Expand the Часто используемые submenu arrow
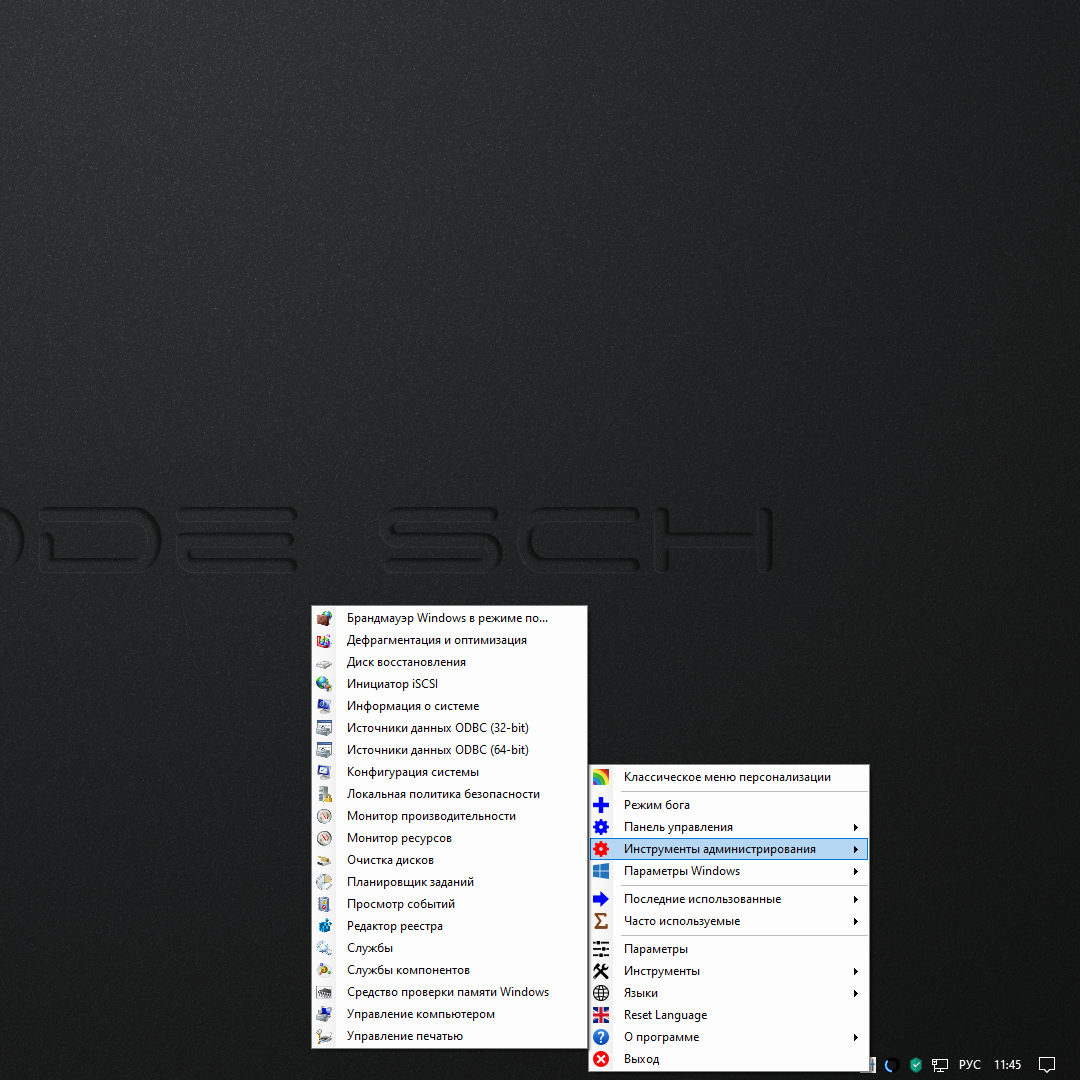The image size is (1080, 1080). (856, 921)
